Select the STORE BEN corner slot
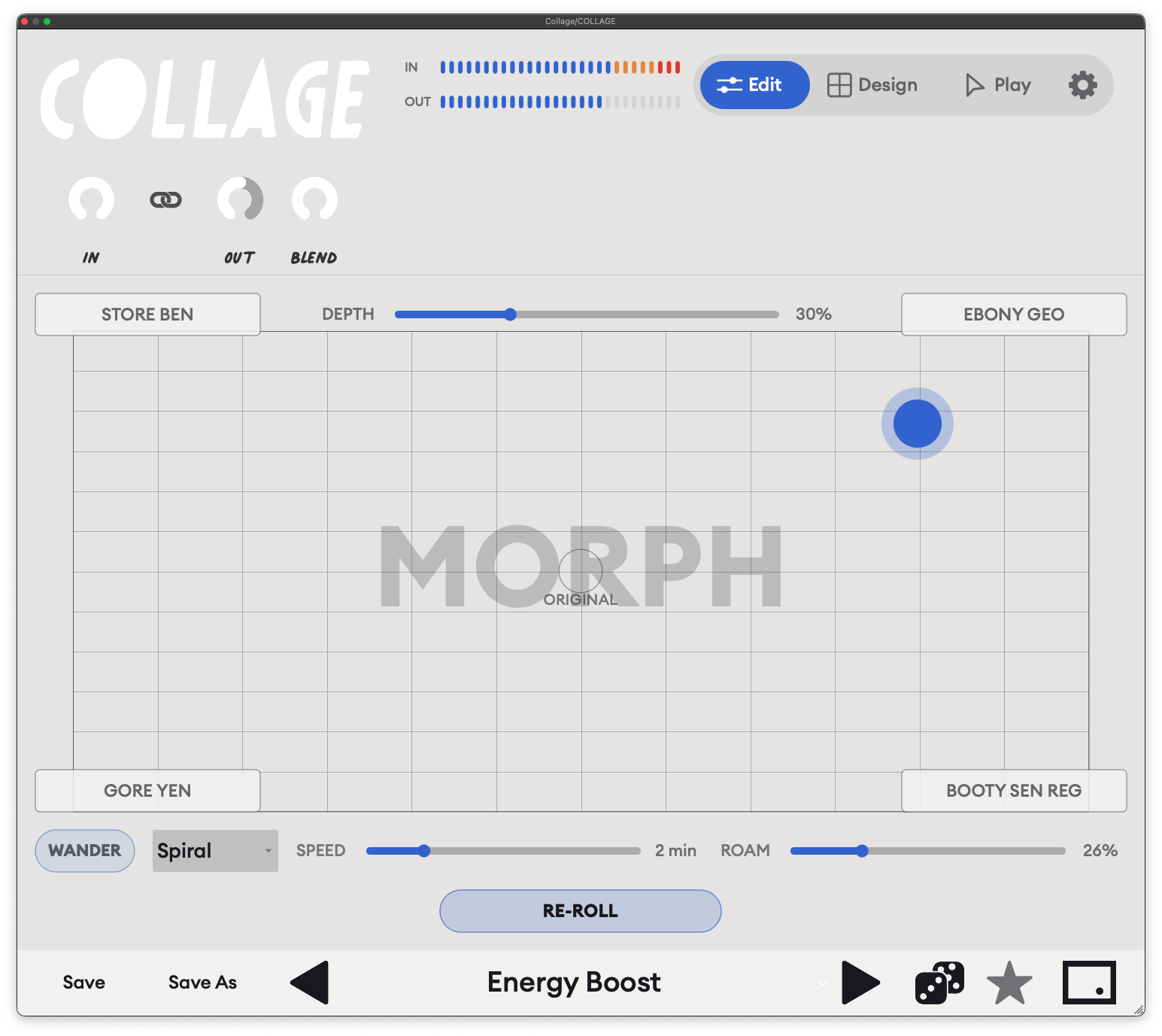The height and width of the screenshot is (1036, 1162). [x=147, y=314]
